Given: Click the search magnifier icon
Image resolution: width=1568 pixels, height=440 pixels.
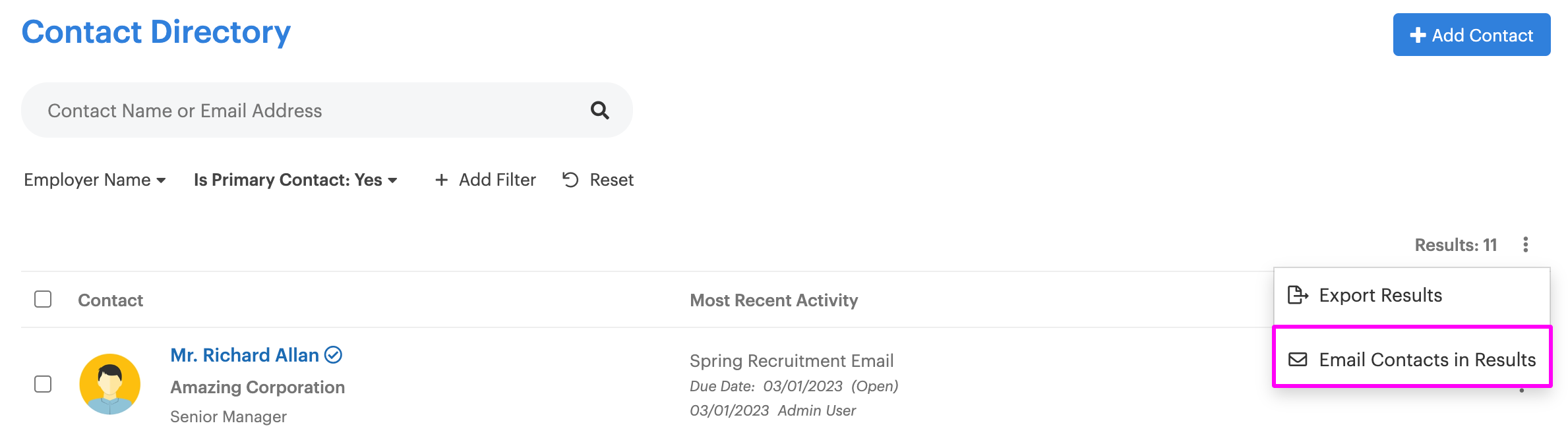Looking at the screenshot, I should tap(599, 110).
